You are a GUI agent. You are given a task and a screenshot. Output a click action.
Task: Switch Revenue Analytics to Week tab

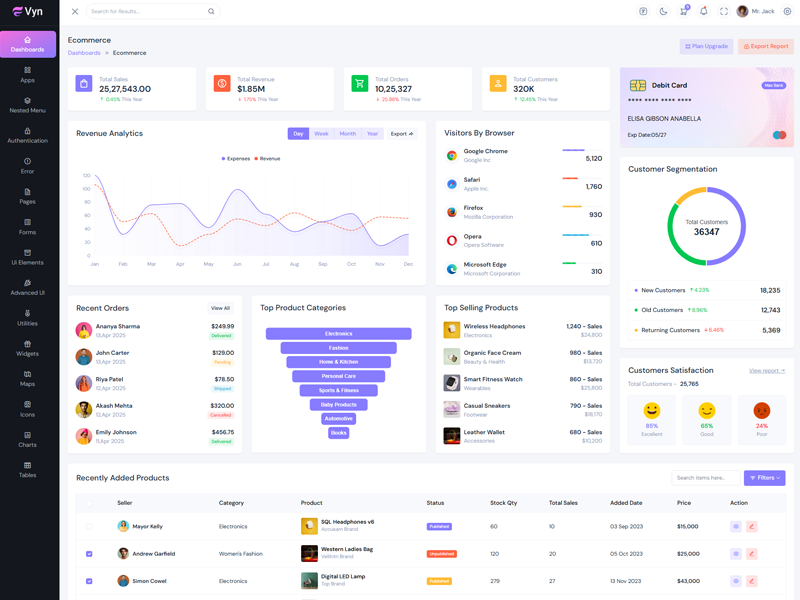[x=321, y=133]
